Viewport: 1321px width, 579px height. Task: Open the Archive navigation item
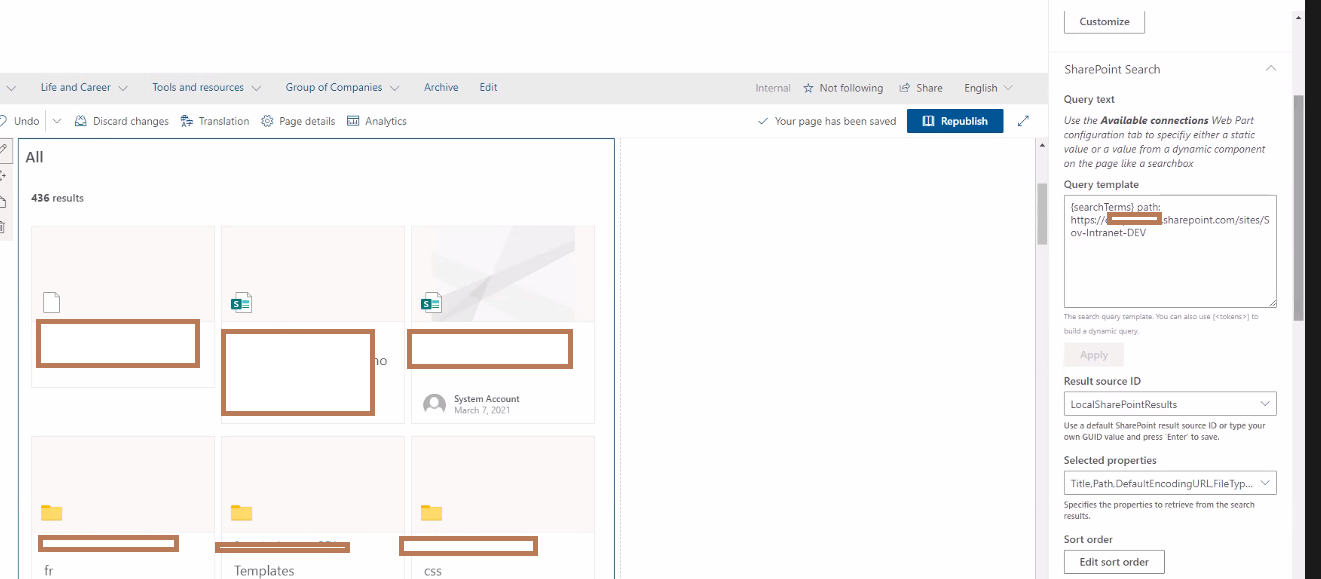(x=441, y=88)
